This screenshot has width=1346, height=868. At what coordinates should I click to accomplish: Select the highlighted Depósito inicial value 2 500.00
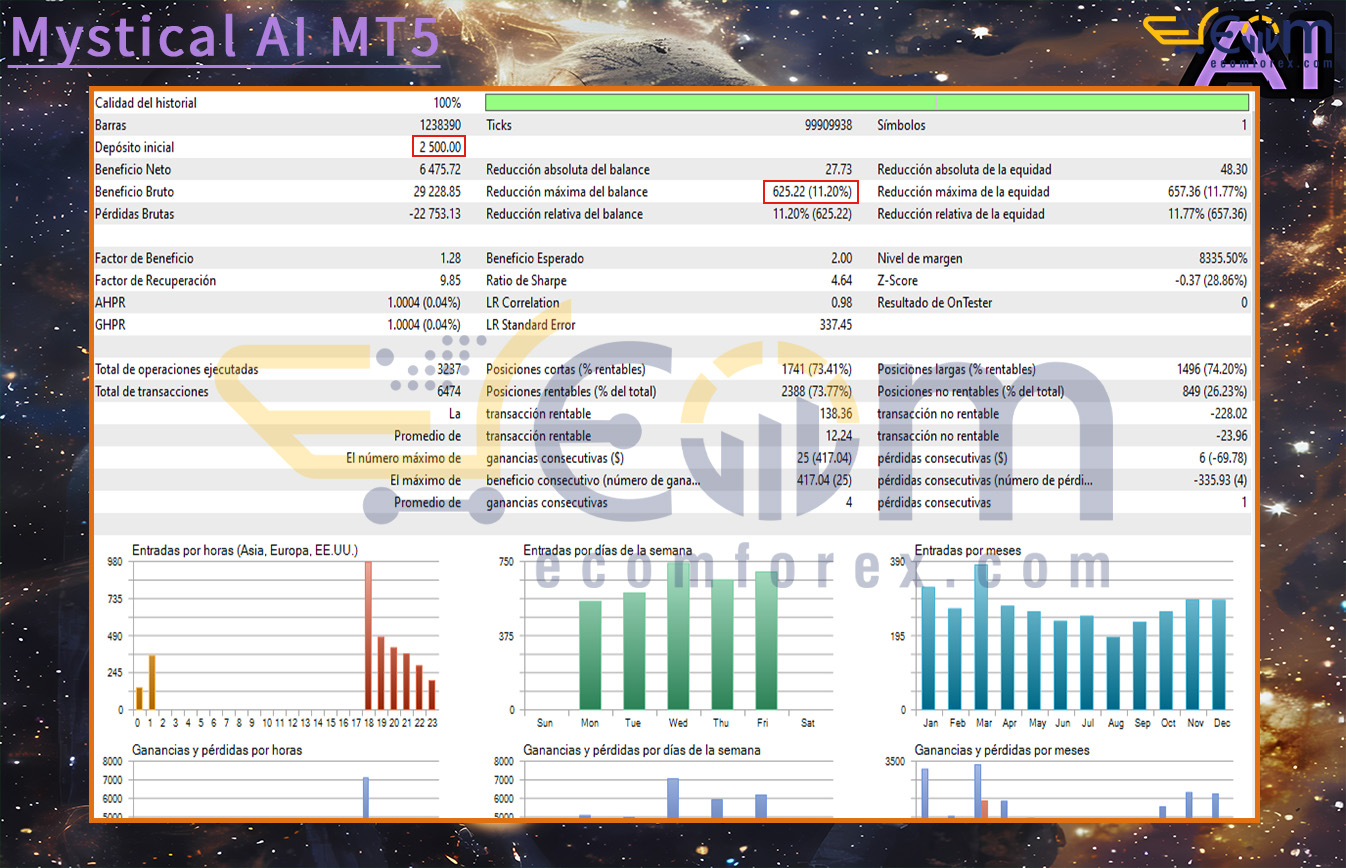coord(438,147)
